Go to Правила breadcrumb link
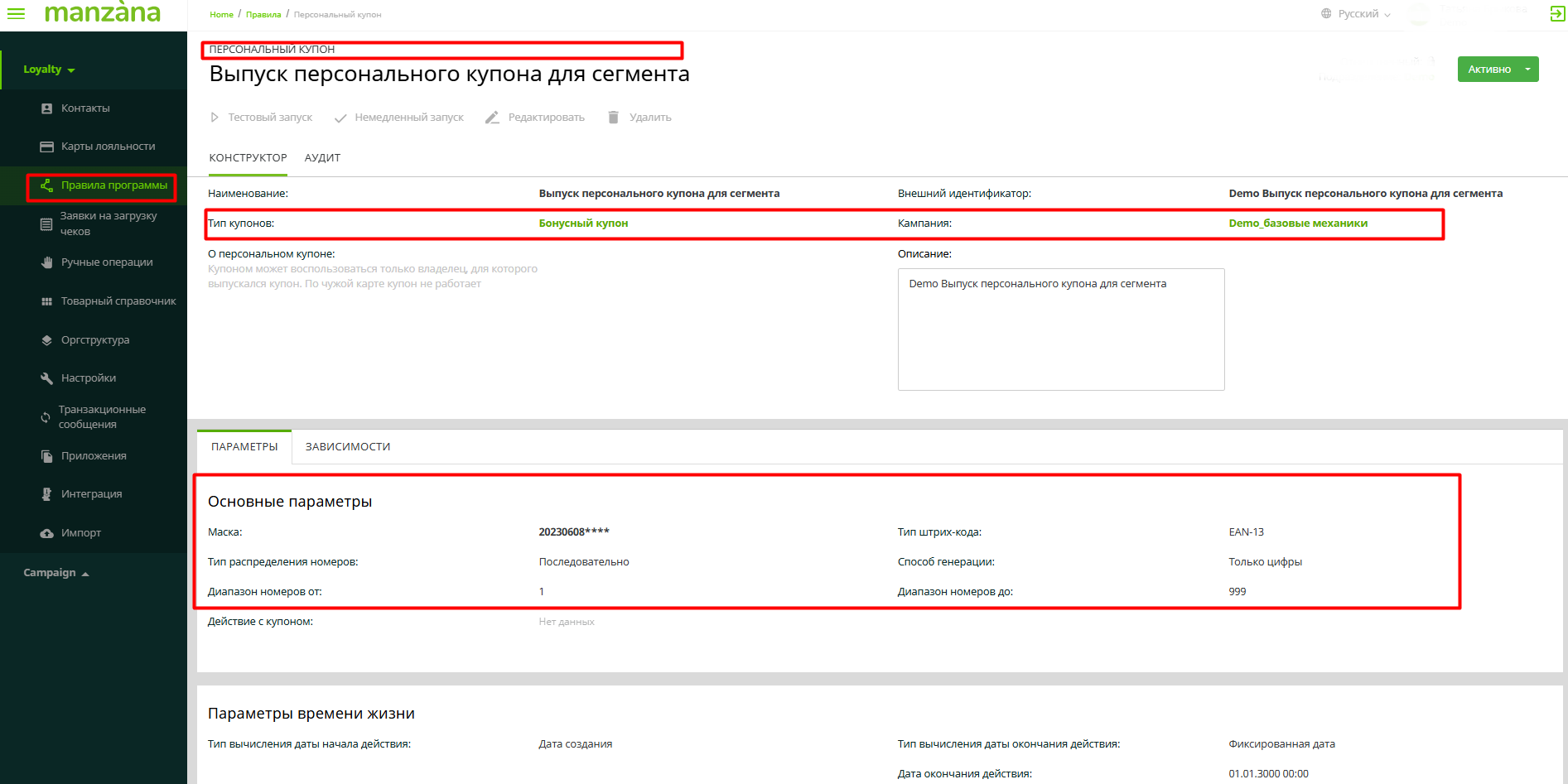This screenshot has width=1568, height=784. pyautogui.click(x=263, y=15)
